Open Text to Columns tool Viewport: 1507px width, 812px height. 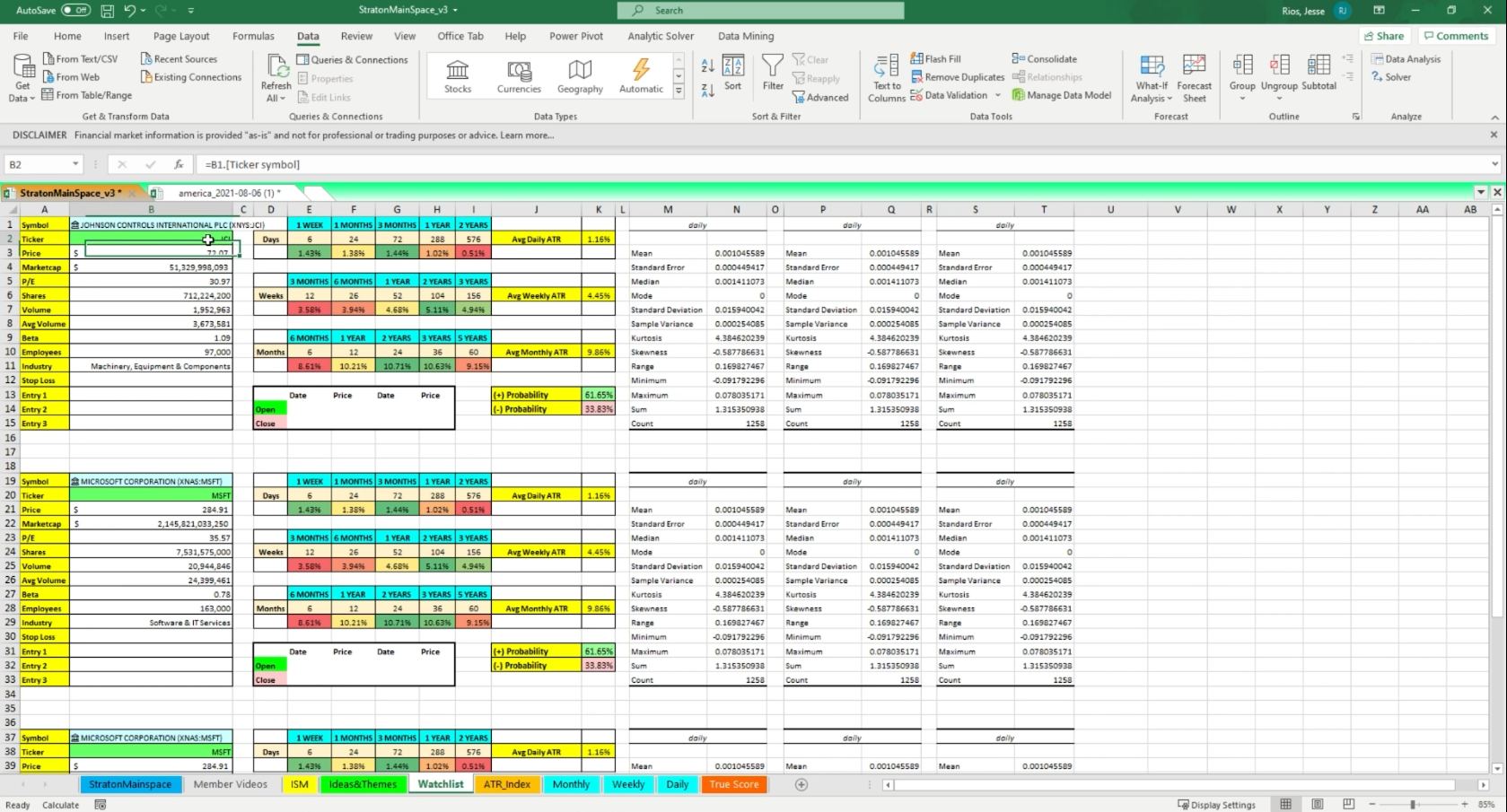(x=887, y=78)
